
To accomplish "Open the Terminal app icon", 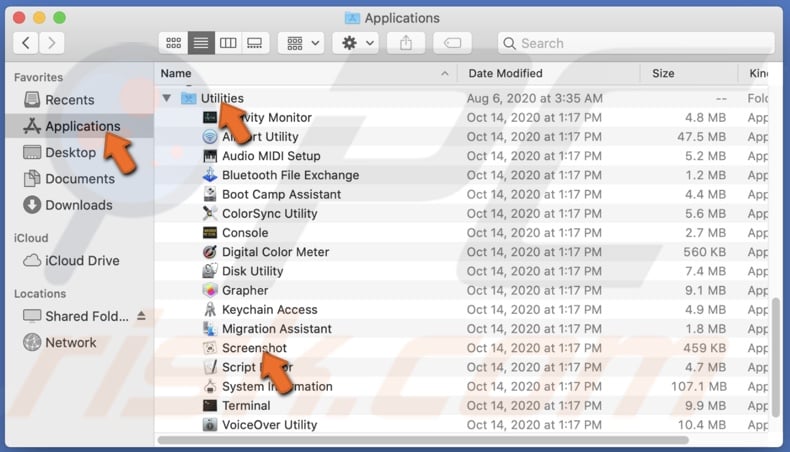I will coord(210,406).
